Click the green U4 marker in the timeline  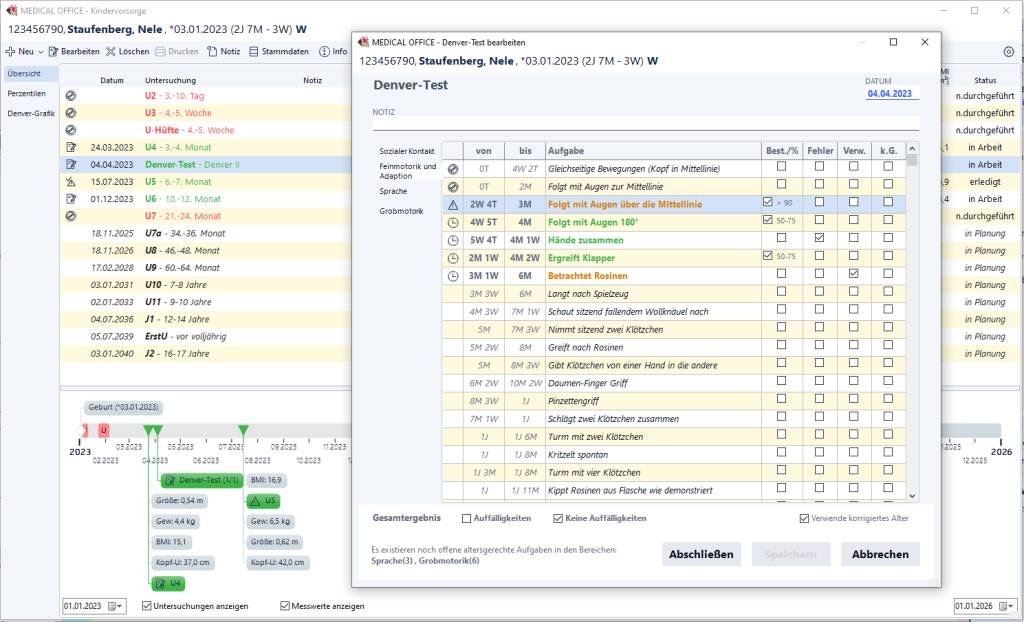(x=168, y=583)
